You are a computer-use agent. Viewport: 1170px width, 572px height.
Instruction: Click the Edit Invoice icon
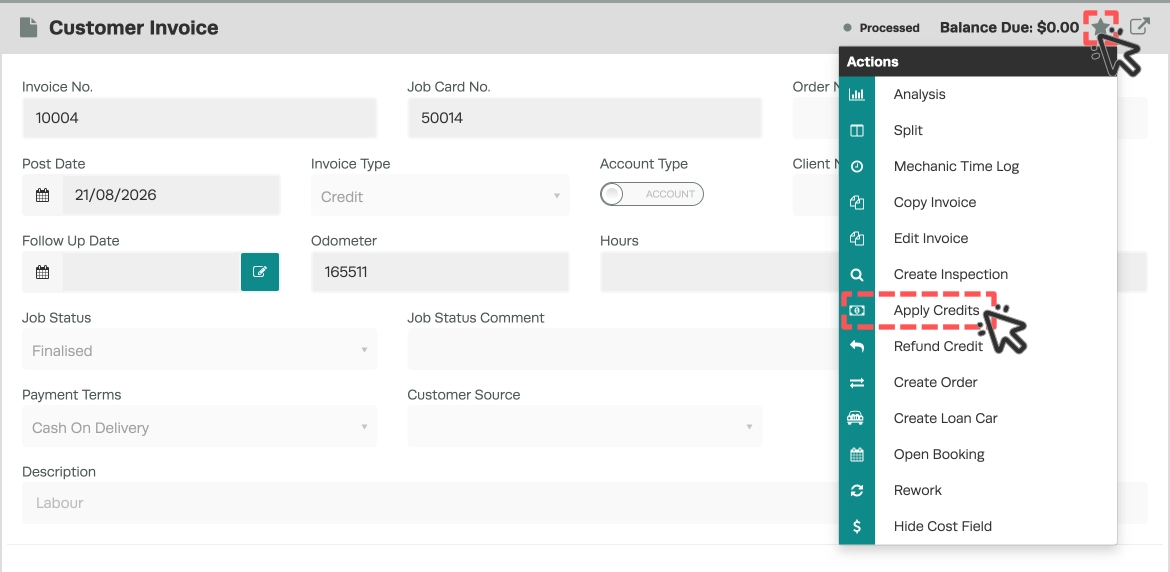857,239
